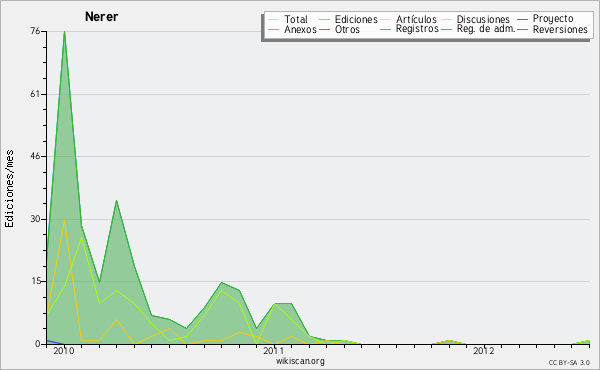Image resolution: width=600 pixels, height=370 pixels.
Task: Click the y-axis value 61
Action: coord(35,94)
